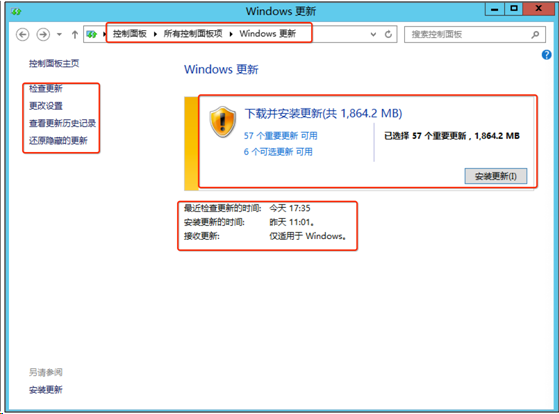Open help with the question mark icon
This screenshot has height=414, width=559.
point(546,55)
